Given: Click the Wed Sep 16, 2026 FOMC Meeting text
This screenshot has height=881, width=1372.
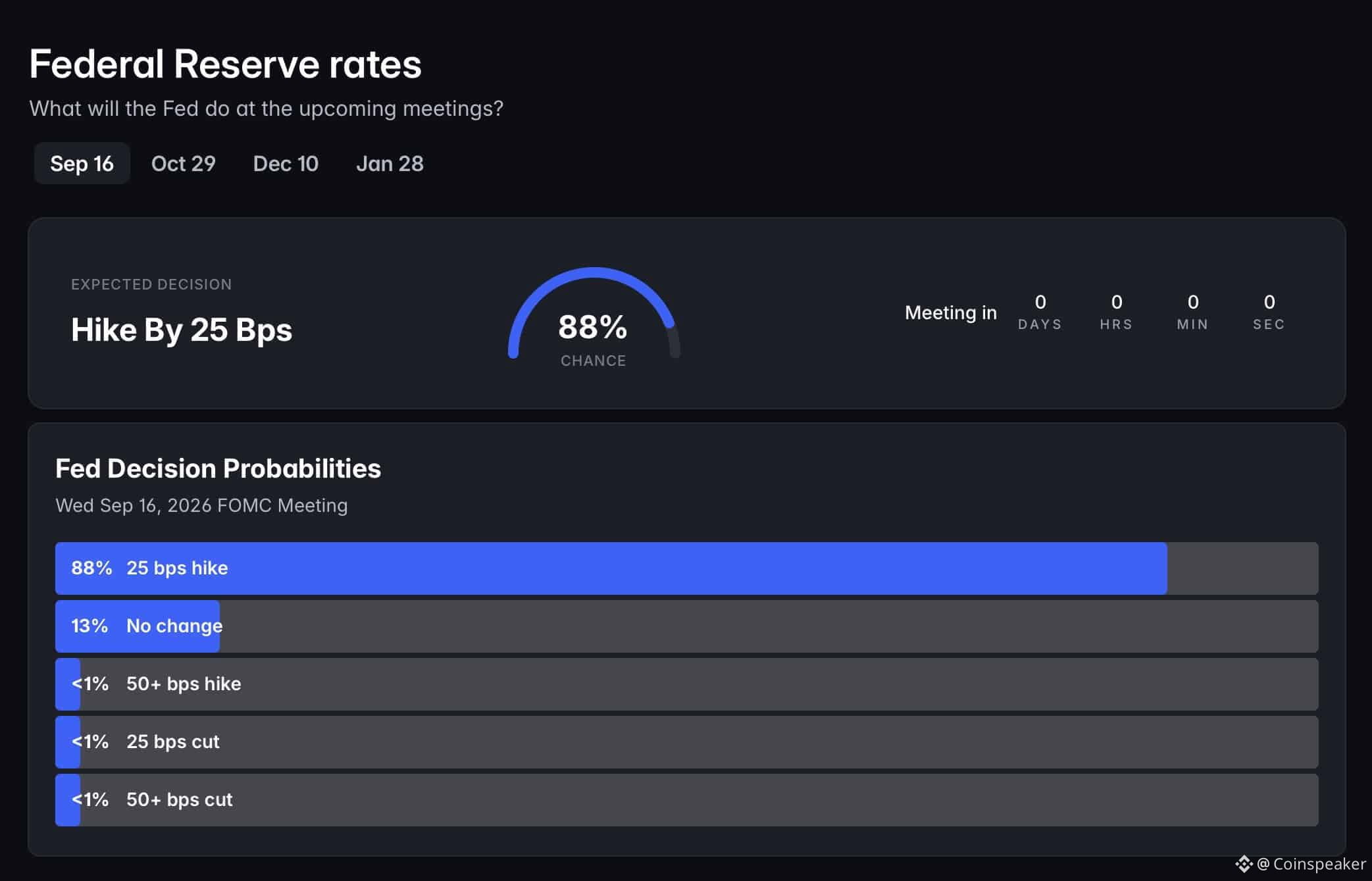Looking at the screenshot, I should point(201,505).
